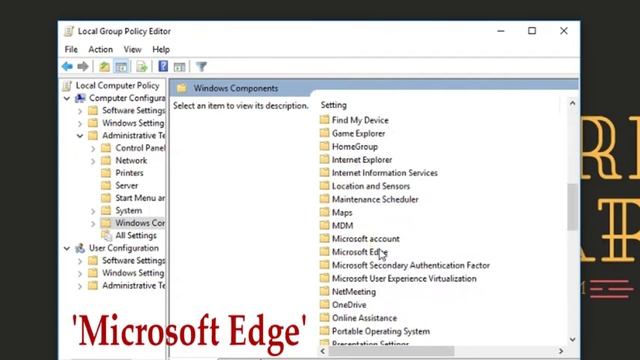Click the Internet Explorer folder icon

click(x=324, y=159)
